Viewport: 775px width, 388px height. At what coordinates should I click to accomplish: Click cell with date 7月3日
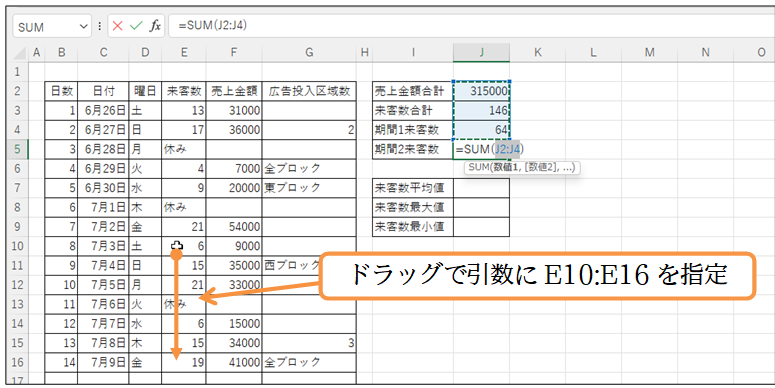[103, 246]
